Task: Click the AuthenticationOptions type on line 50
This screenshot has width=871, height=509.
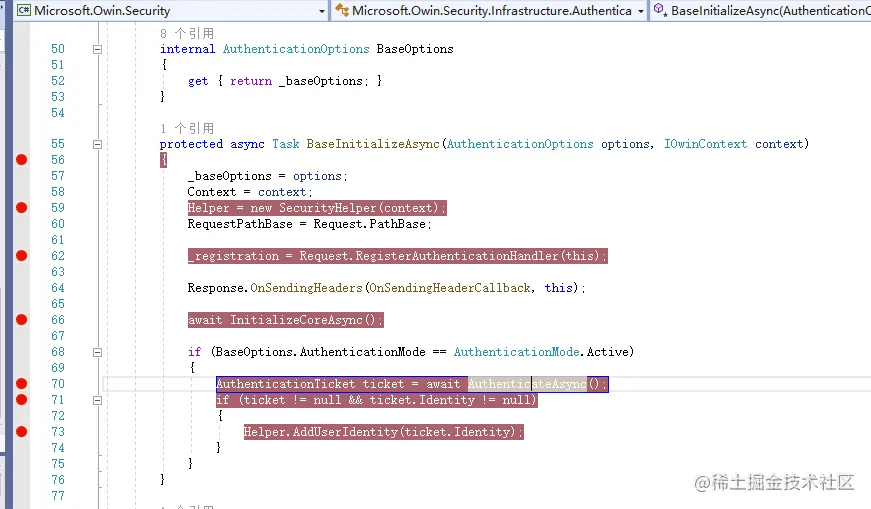Action: 296,49
